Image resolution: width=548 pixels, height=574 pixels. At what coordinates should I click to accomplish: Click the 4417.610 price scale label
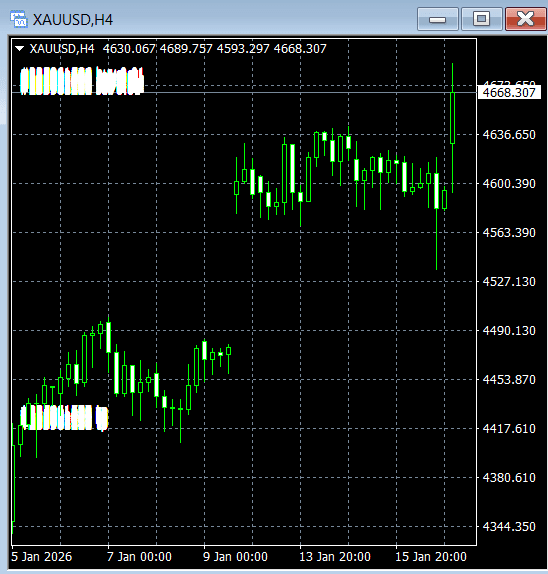(509, 428)
